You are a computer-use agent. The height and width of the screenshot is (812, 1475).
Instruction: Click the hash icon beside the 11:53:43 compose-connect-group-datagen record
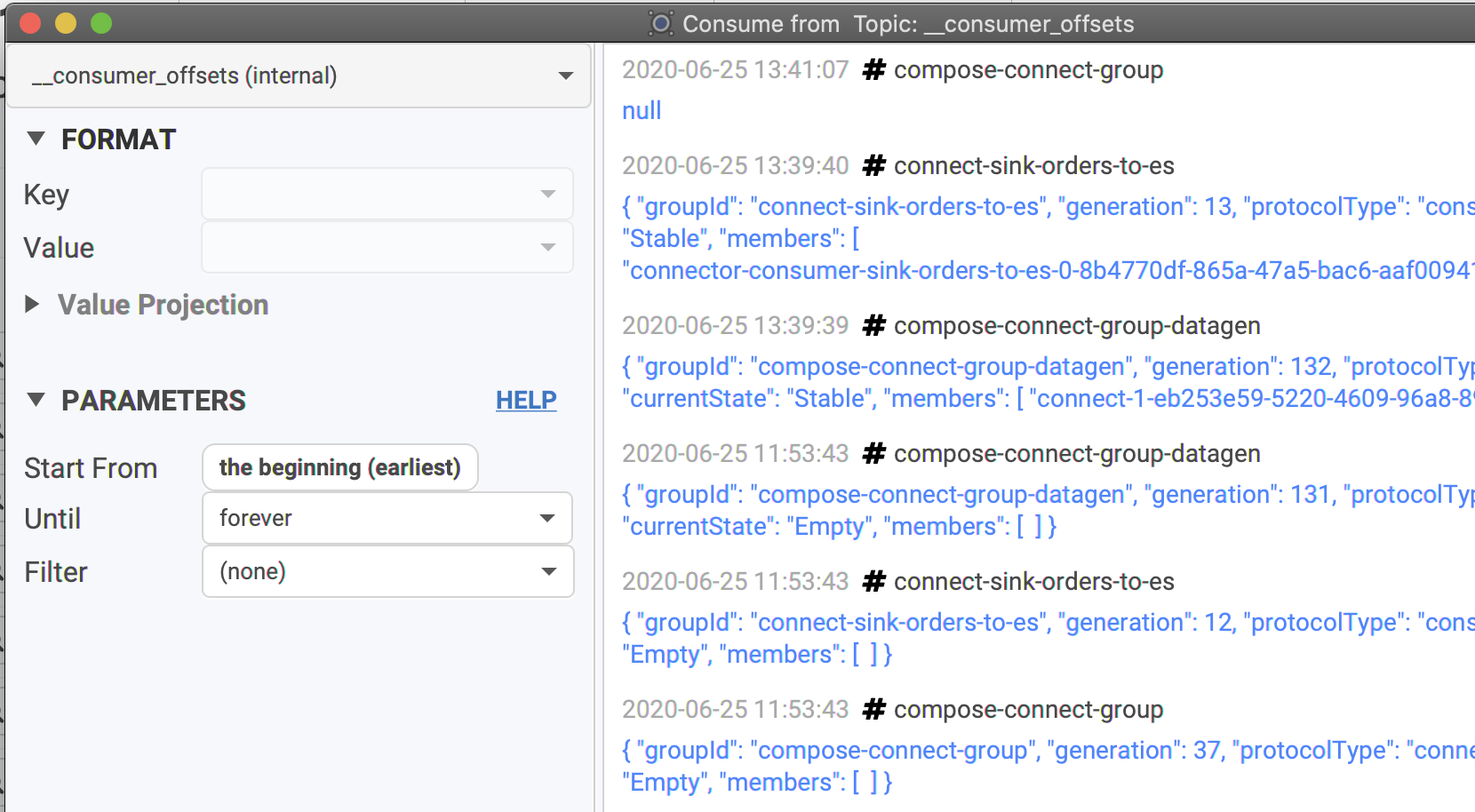point(874,454)
